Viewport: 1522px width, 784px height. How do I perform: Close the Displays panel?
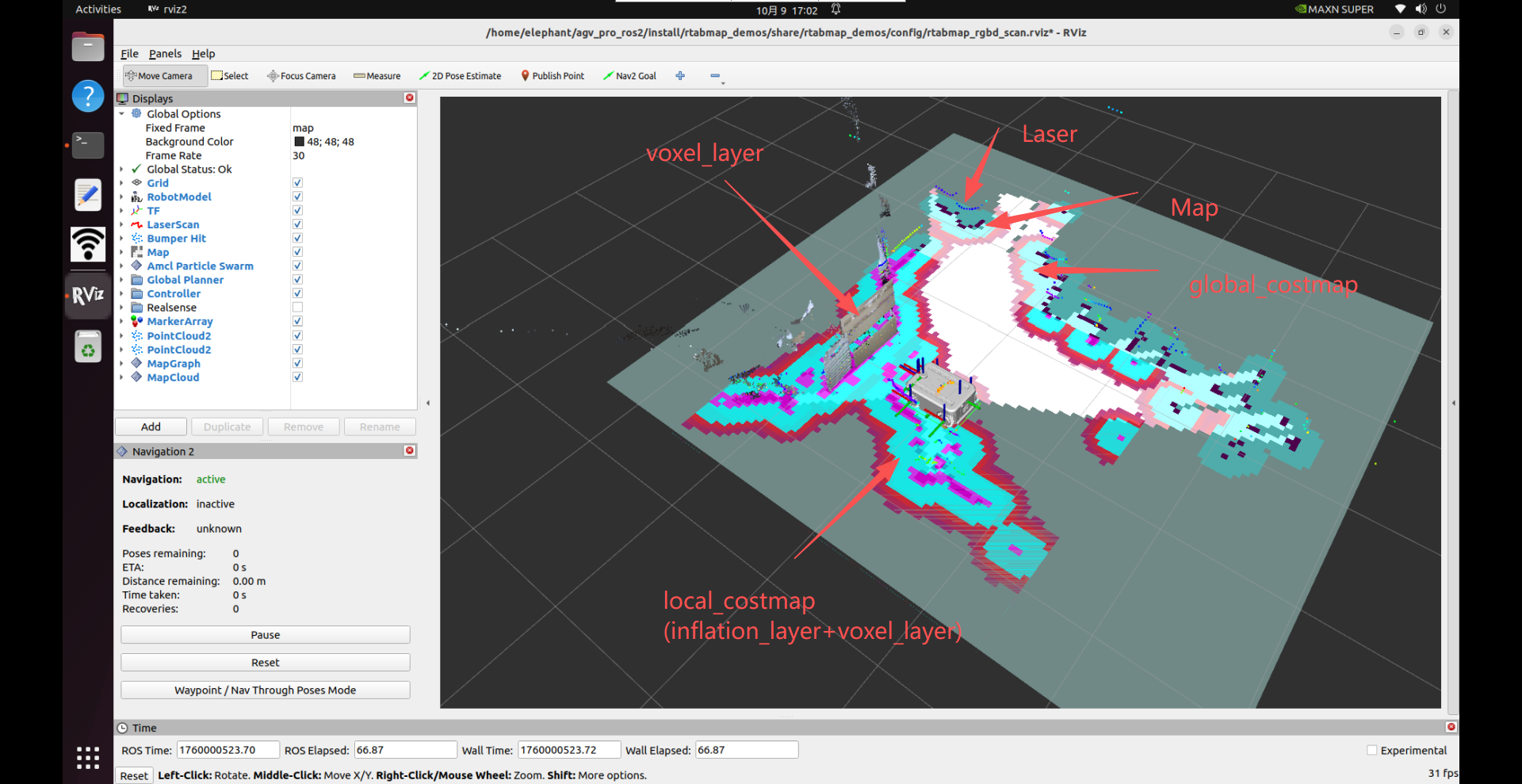tap(410, 98)
